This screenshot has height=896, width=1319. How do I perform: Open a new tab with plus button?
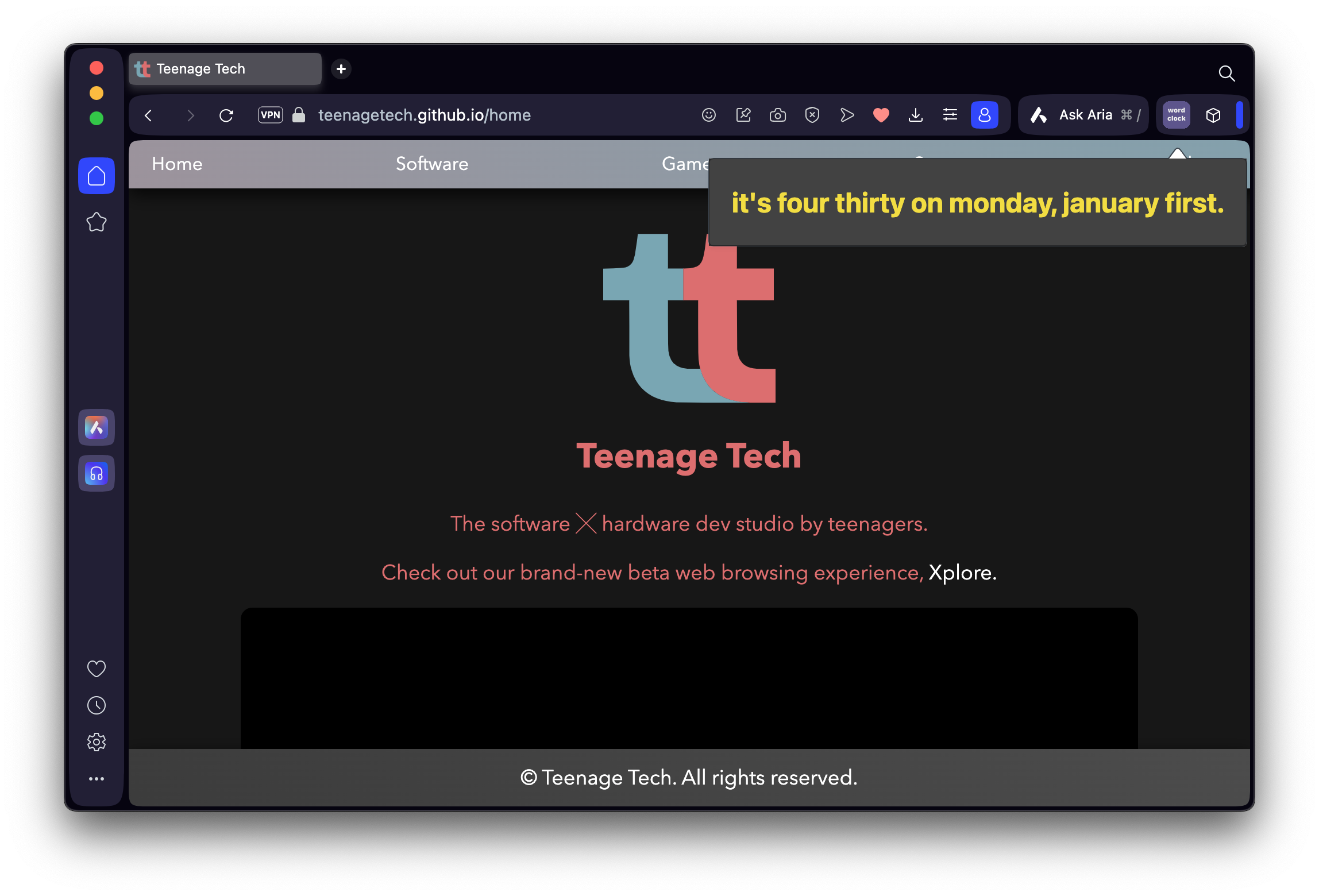coord(341,69)
